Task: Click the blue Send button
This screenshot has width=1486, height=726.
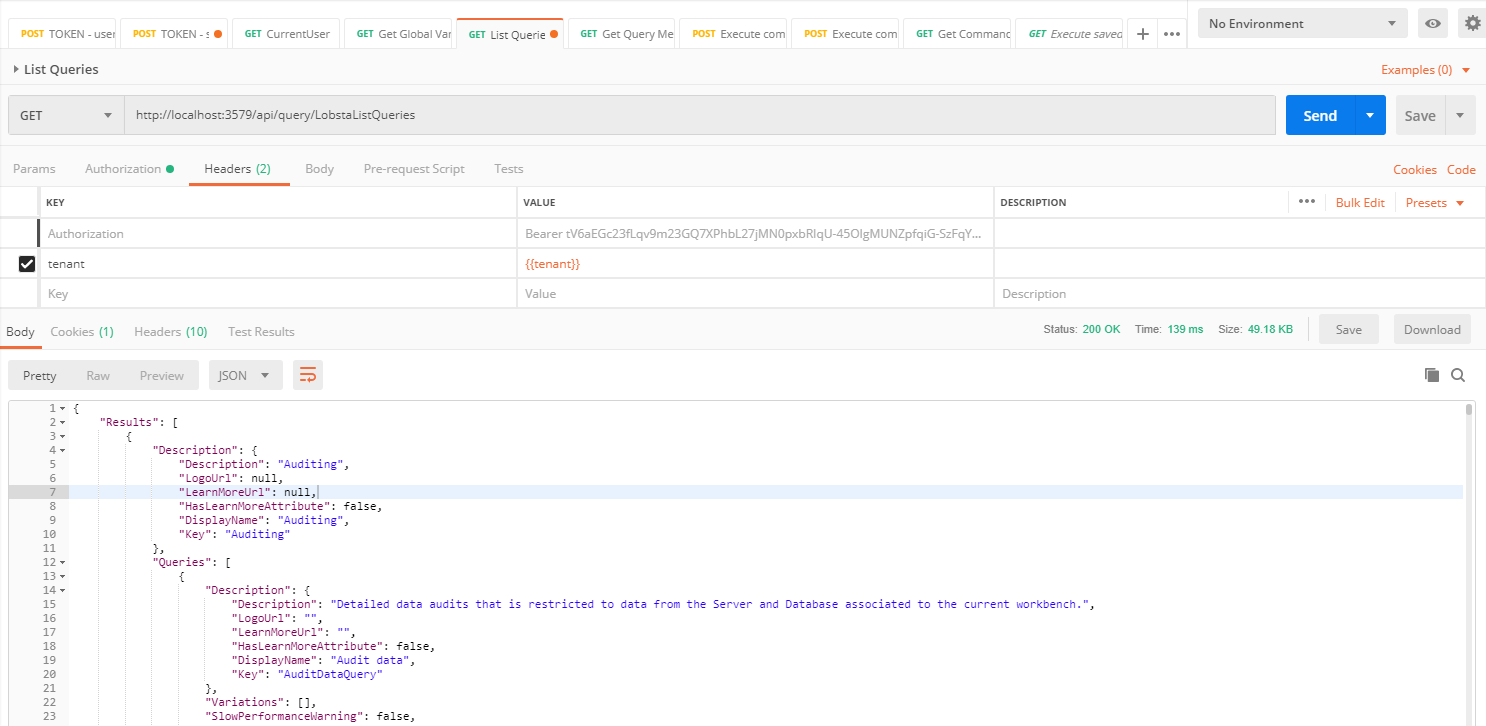Action: click(x=1320, y=115)
